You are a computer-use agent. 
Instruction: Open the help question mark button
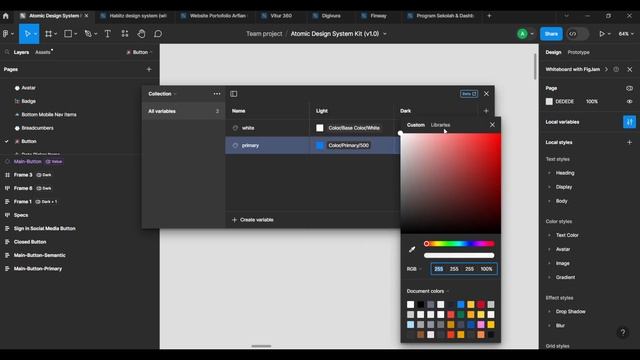(x=623, y=332)
